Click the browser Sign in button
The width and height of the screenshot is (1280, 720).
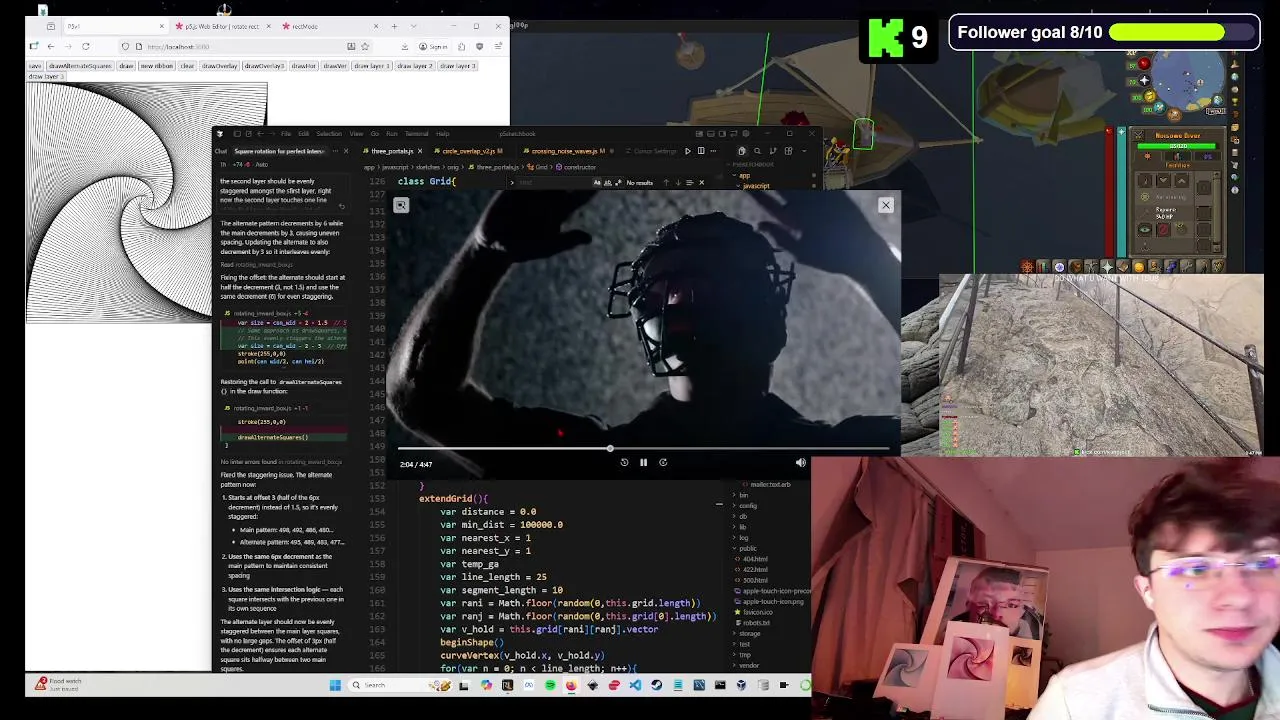[434, 46]
